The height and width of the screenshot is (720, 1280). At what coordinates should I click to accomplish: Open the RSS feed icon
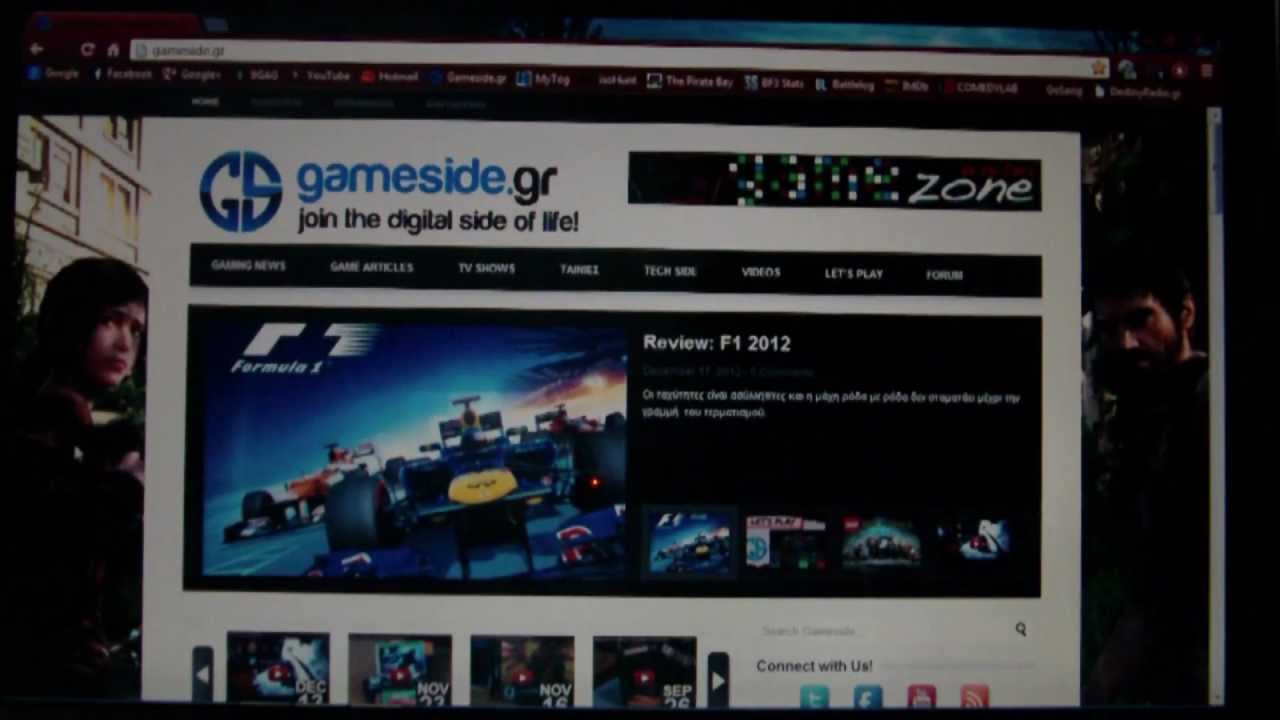pos(974,696)
